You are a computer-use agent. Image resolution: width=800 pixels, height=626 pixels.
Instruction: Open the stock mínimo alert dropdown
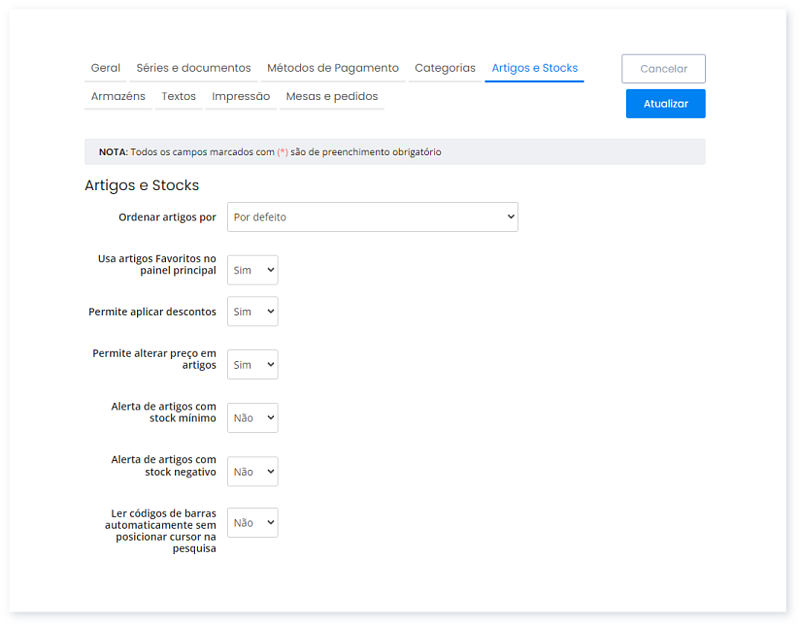253,418
